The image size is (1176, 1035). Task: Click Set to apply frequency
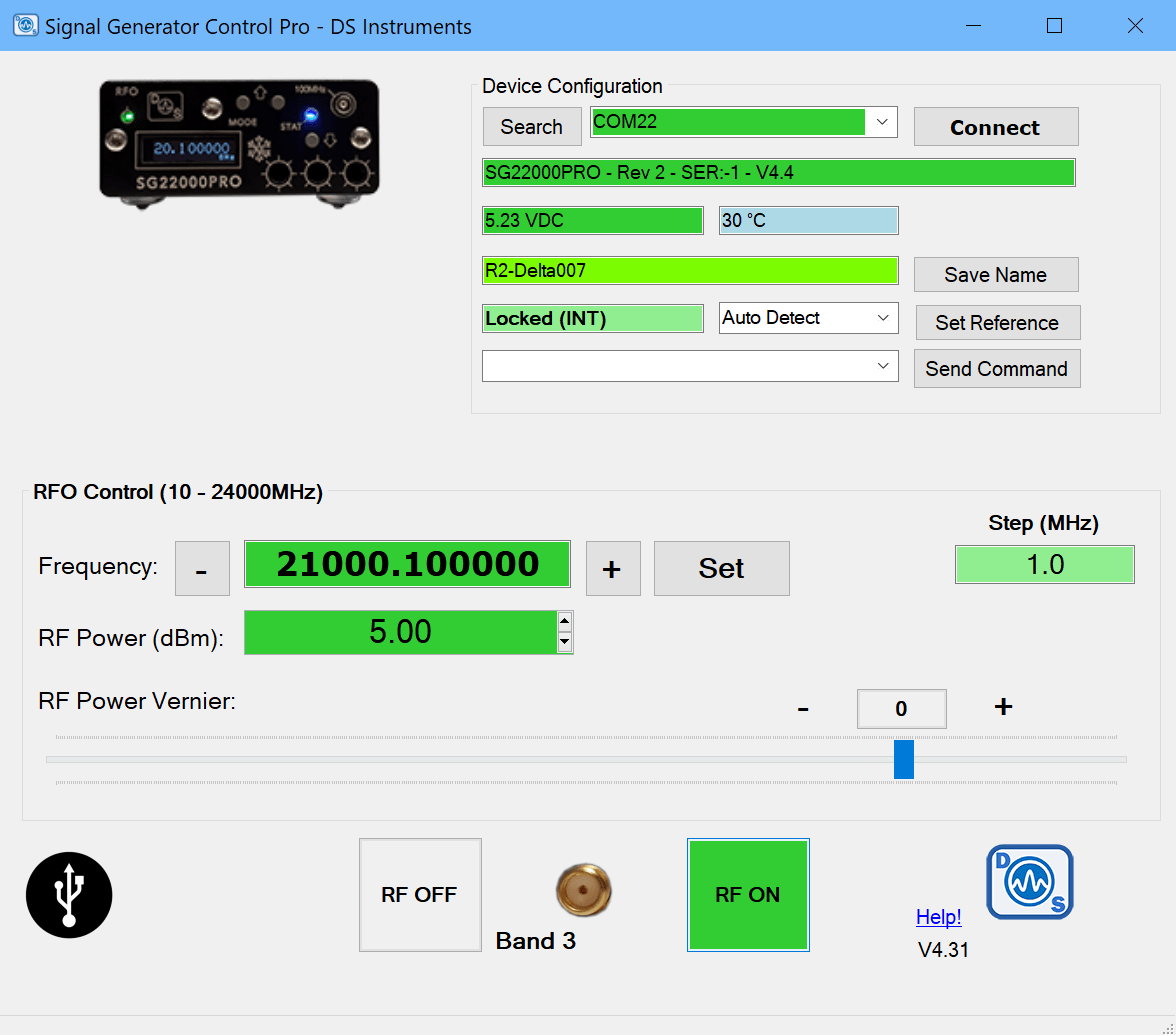[x=722, y=568]
